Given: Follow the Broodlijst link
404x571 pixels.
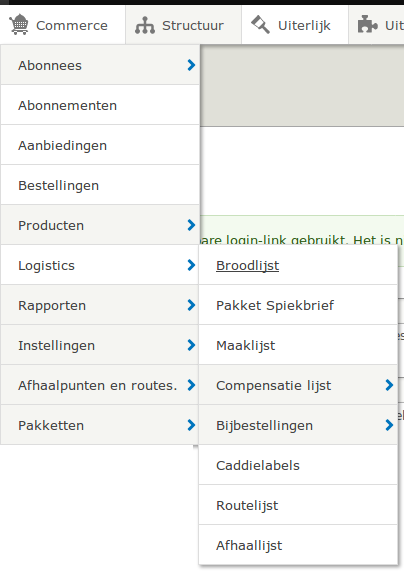Looking at the screenshot, I should pyautogui.click(x=247, y=265).
